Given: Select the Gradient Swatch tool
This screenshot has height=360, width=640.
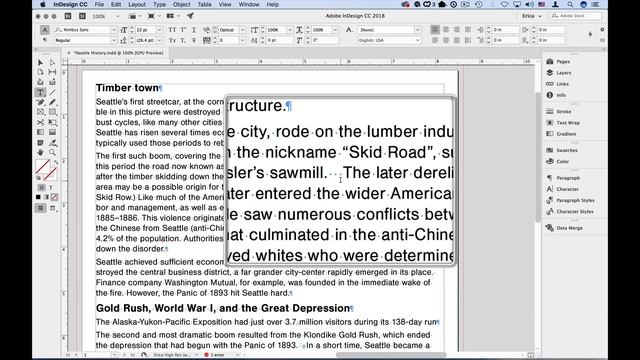Looking at the screenshot, I should [x=40, y=132].
